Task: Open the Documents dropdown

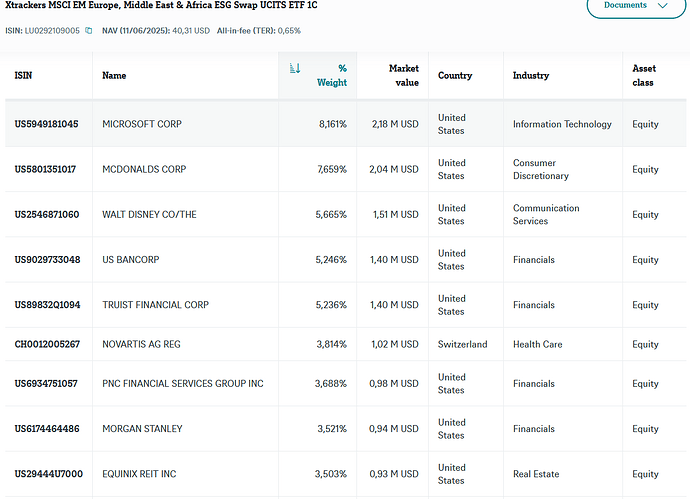Action: [x=636, y=6]
